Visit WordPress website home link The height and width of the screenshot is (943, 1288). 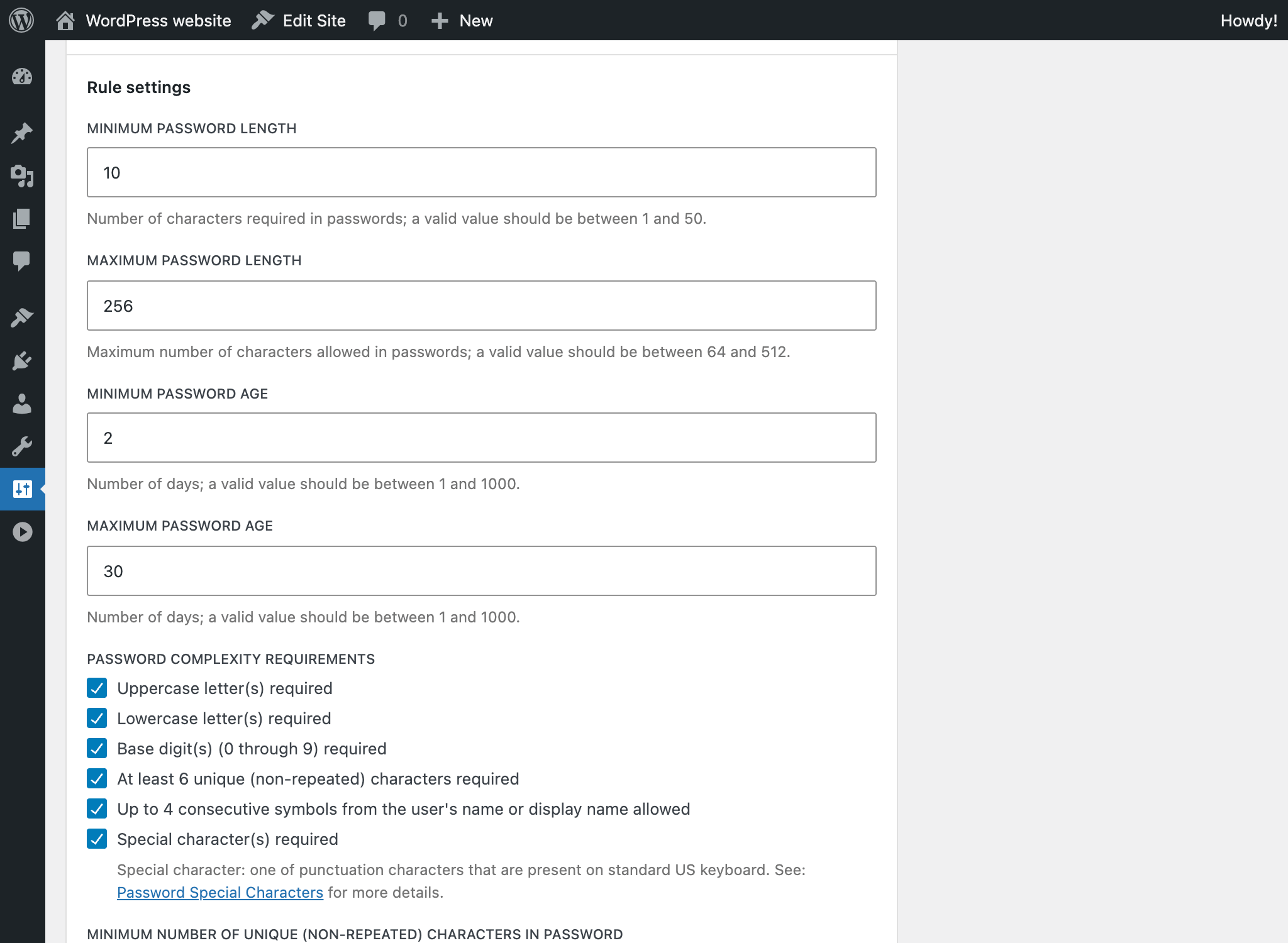143,20
